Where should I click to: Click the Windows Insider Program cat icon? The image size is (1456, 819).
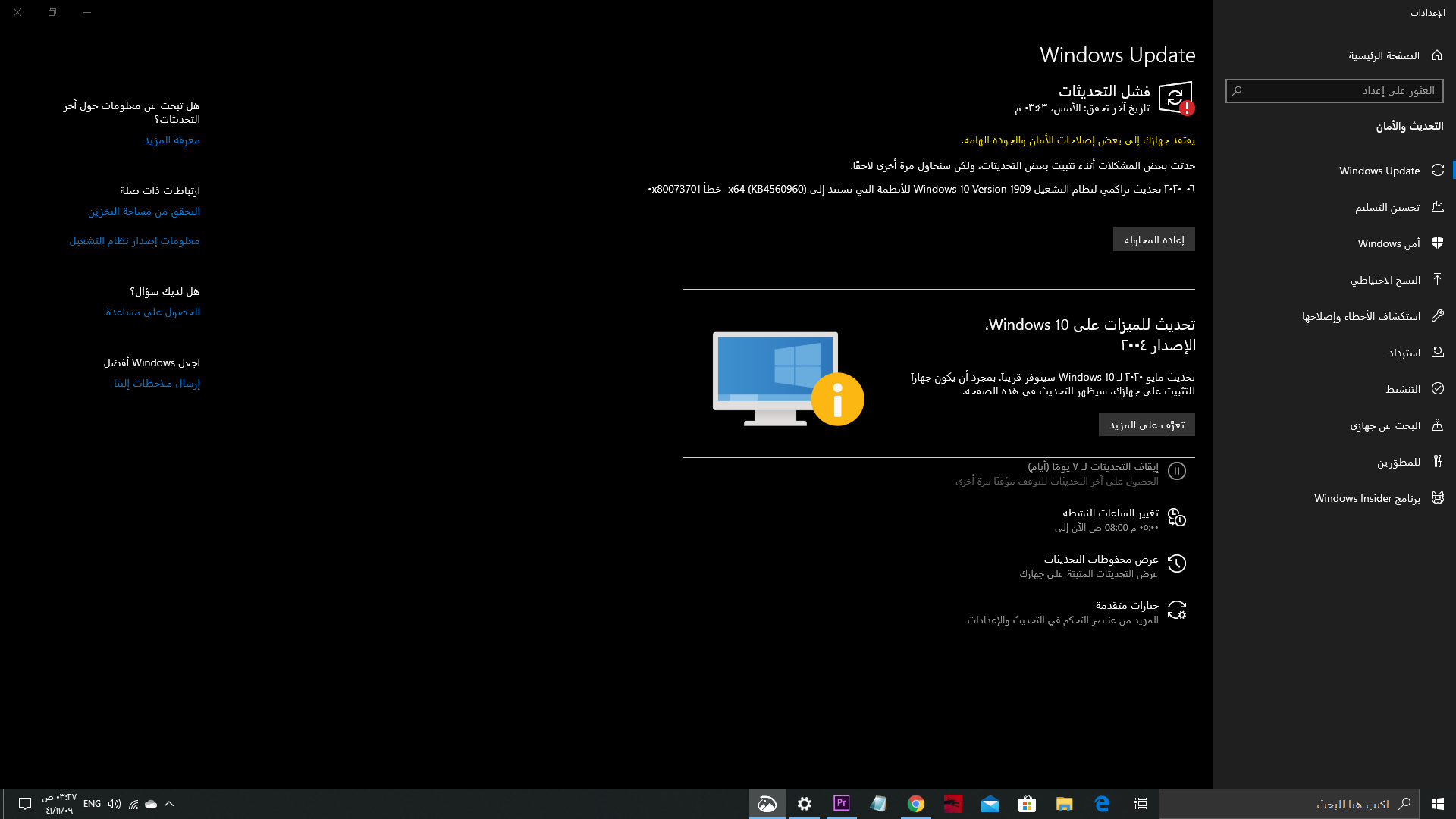(x=1437, y=498)
